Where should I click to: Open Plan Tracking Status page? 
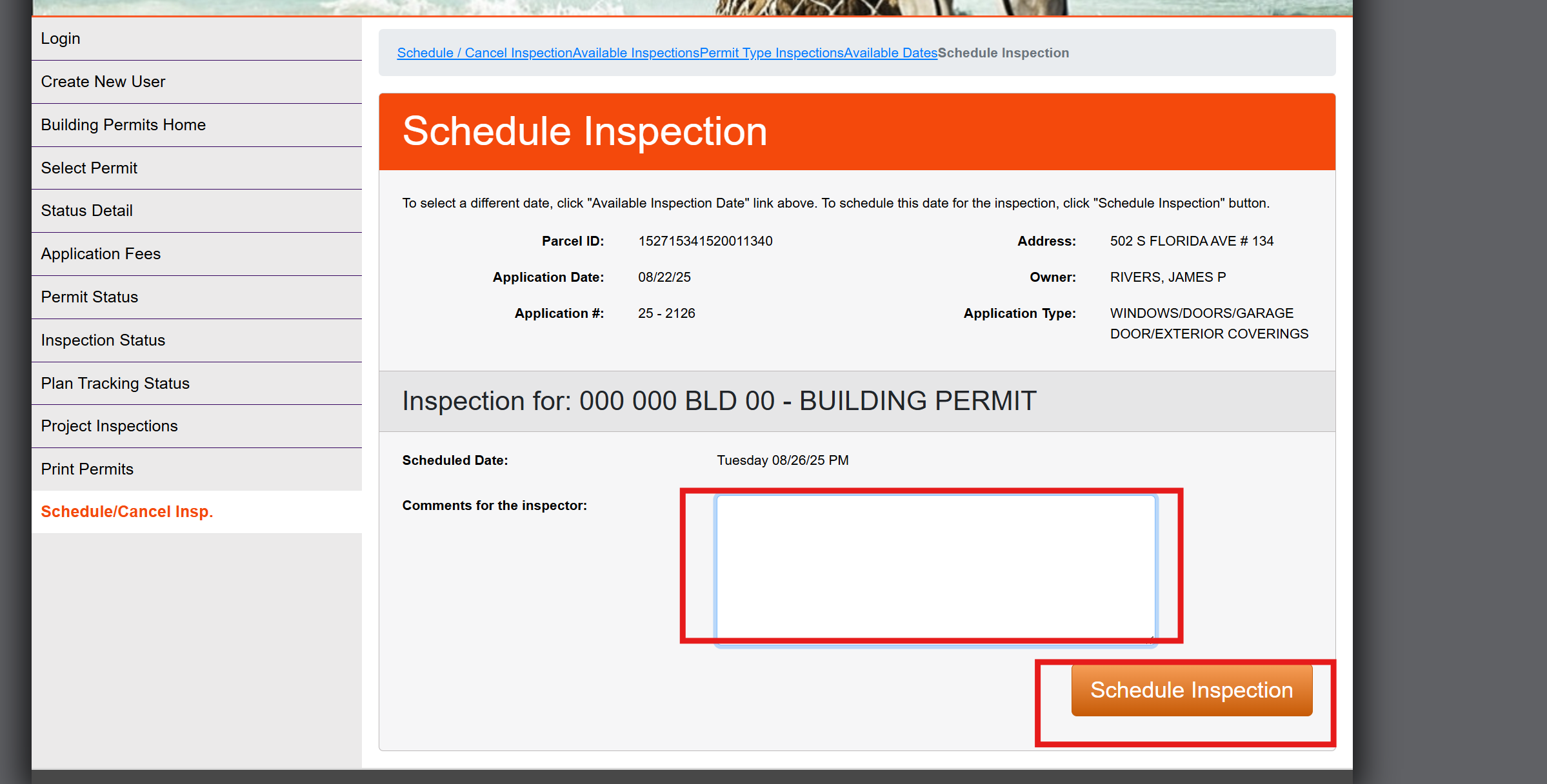click(115, 384)
